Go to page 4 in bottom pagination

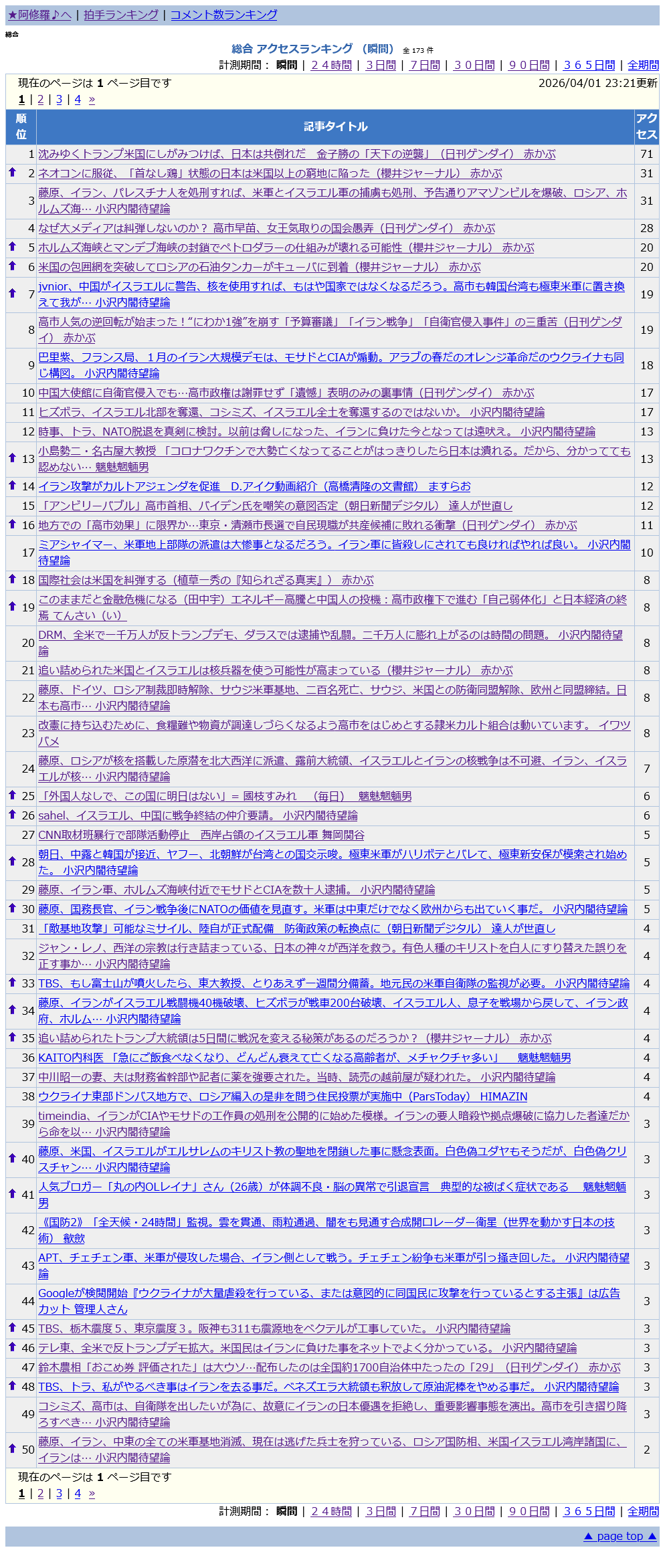tap(78, 1494)
